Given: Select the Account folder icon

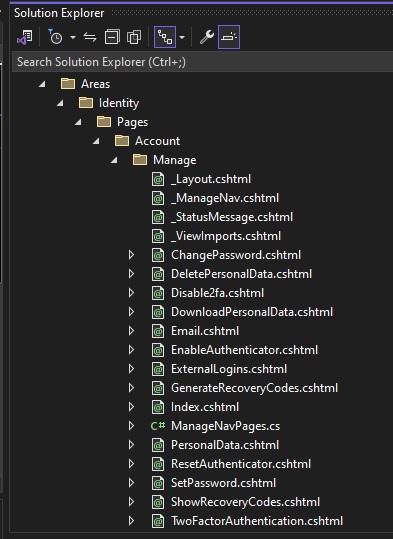Looking at the screenshot, I should point(122,140).
